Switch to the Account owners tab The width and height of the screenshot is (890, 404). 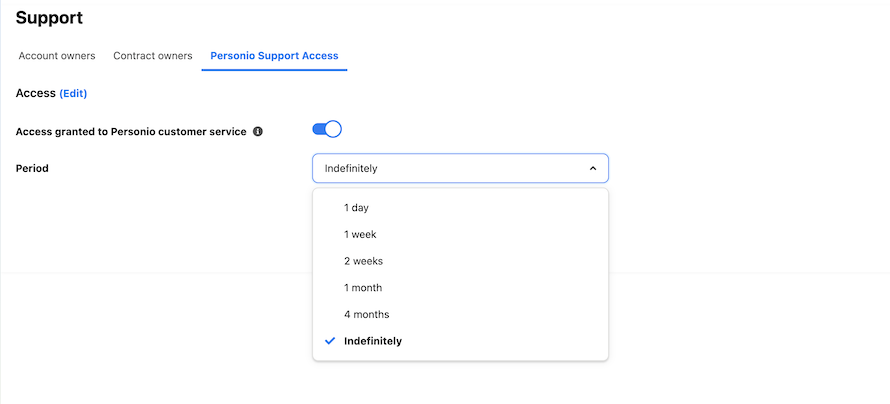tap(57, 56)
